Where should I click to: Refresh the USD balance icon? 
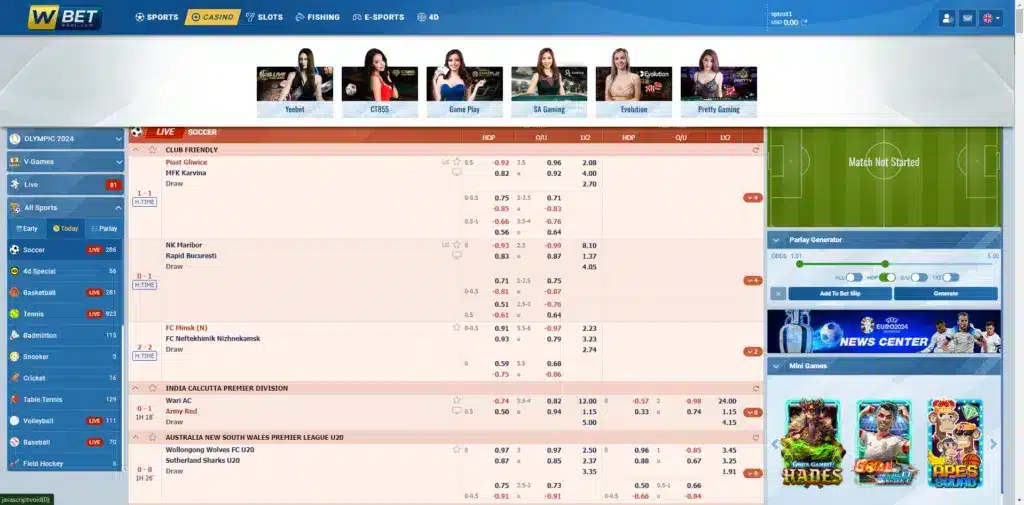tap(804, 22)
